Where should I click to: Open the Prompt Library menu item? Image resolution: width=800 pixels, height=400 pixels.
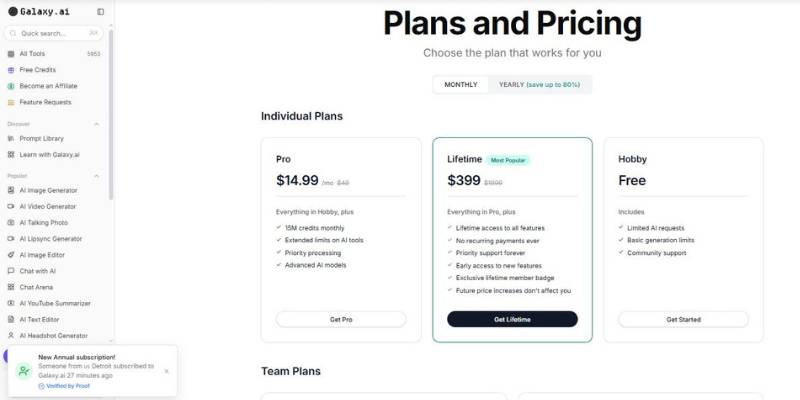point(41,138)
